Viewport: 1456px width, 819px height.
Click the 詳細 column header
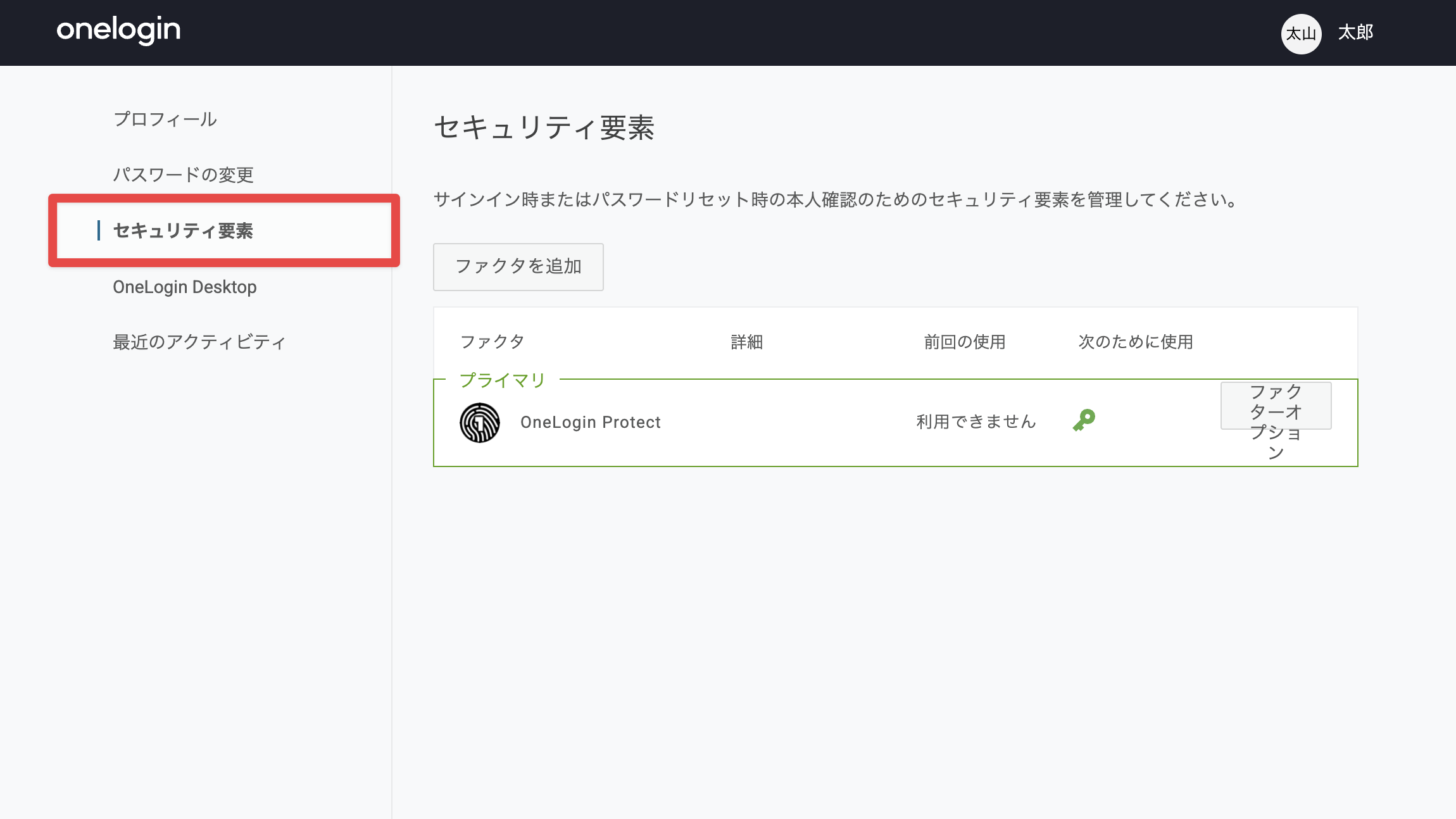(x=747, y=342)
